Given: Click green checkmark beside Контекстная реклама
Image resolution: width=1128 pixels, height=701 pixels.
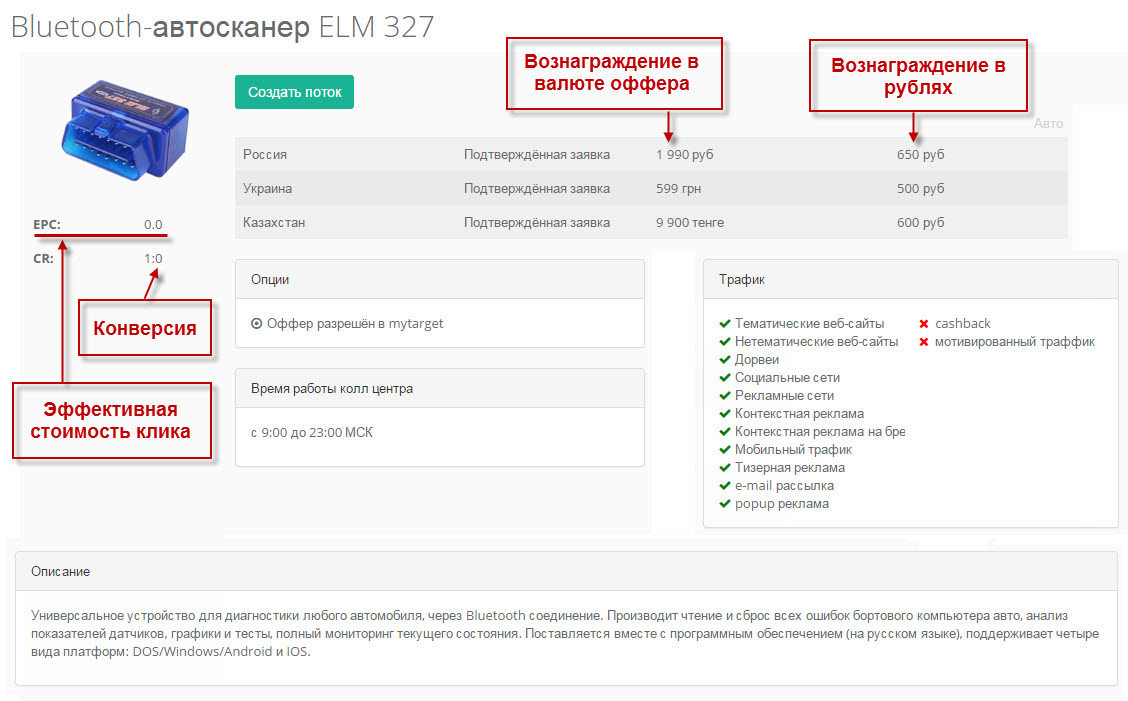Looking at the screenshot, I should (x=725, y=414).
